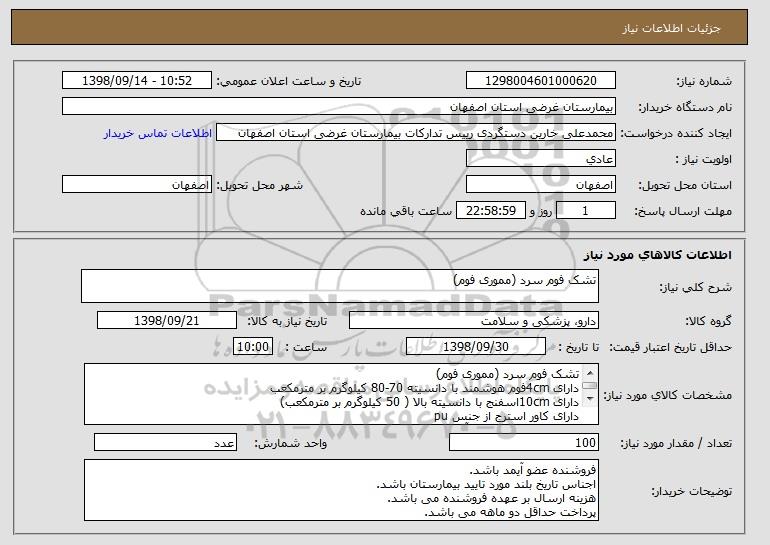Click the شماره نیاز field 1298004601000620

541,81
